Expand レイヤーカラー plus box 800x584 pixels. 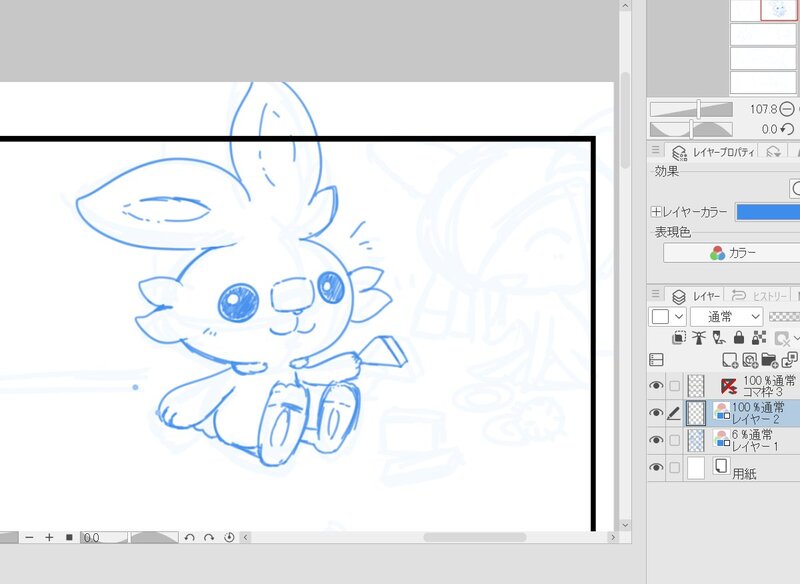point(656,211)
